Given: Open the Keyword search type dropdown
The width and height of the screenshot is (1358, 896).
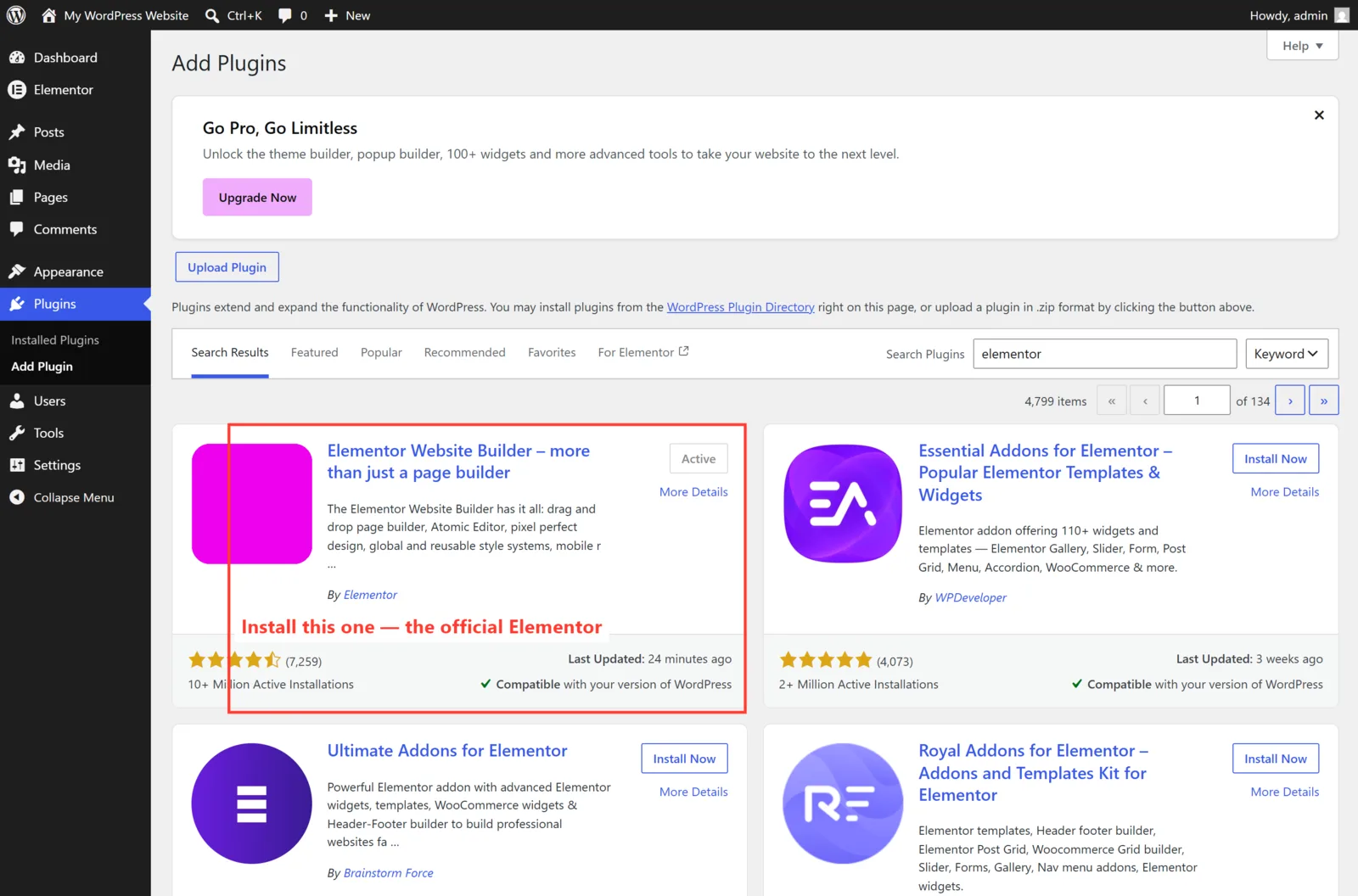Looking at the screenshot, I should pos(1287,354).
